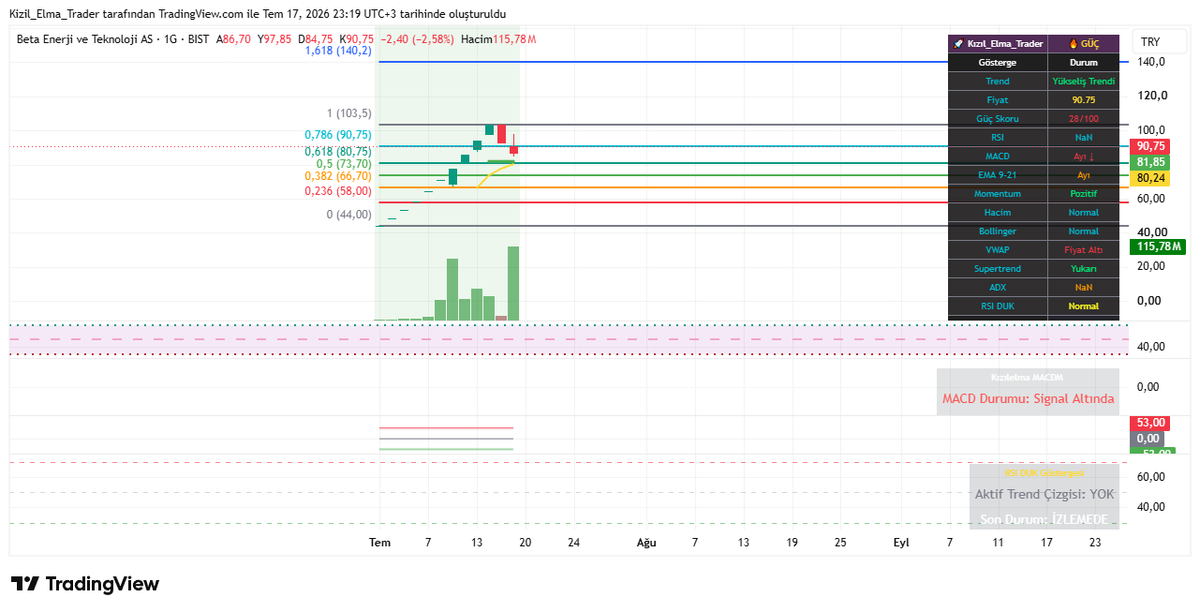Click the Ağu month label on time axis
This screenshot has width=1200, height=612.
(x=647, y=542)
